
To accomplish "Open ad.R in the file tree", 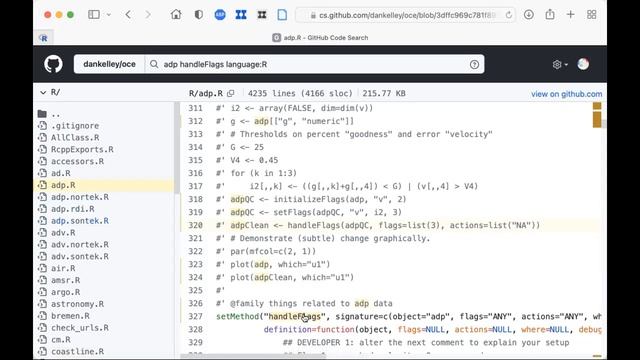I will pyautogui.click(x=60, y=173).
